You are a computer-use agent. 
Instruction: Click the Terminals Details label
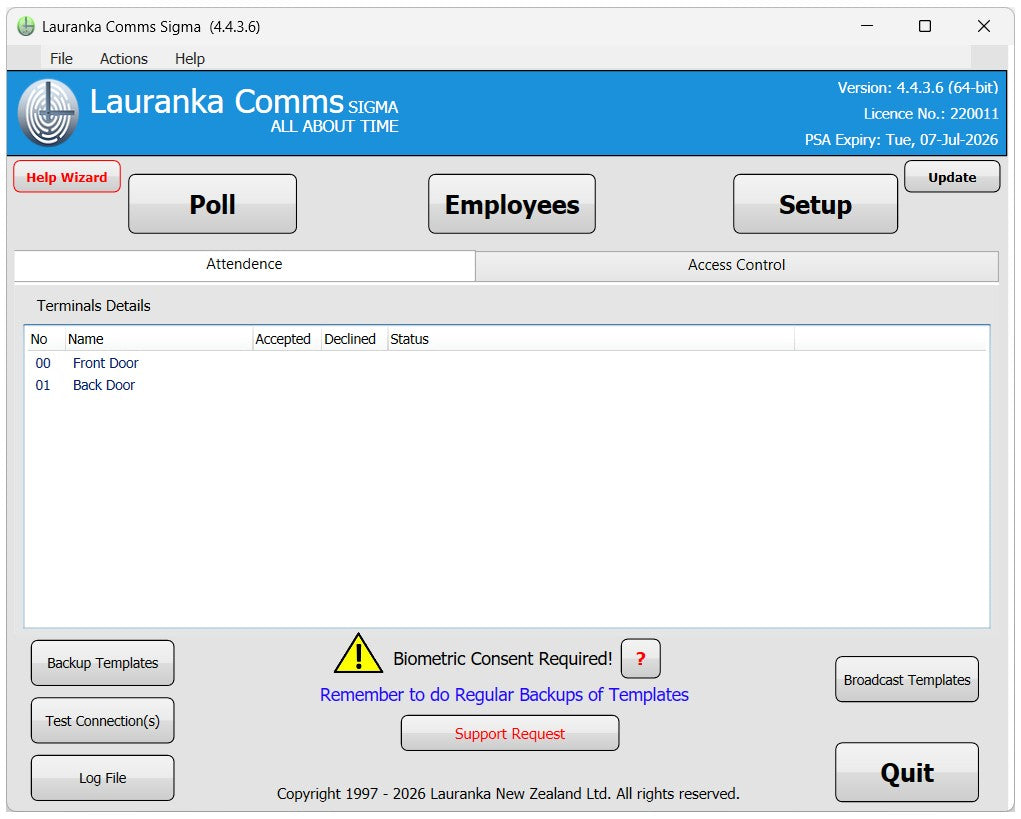point(94,306)
